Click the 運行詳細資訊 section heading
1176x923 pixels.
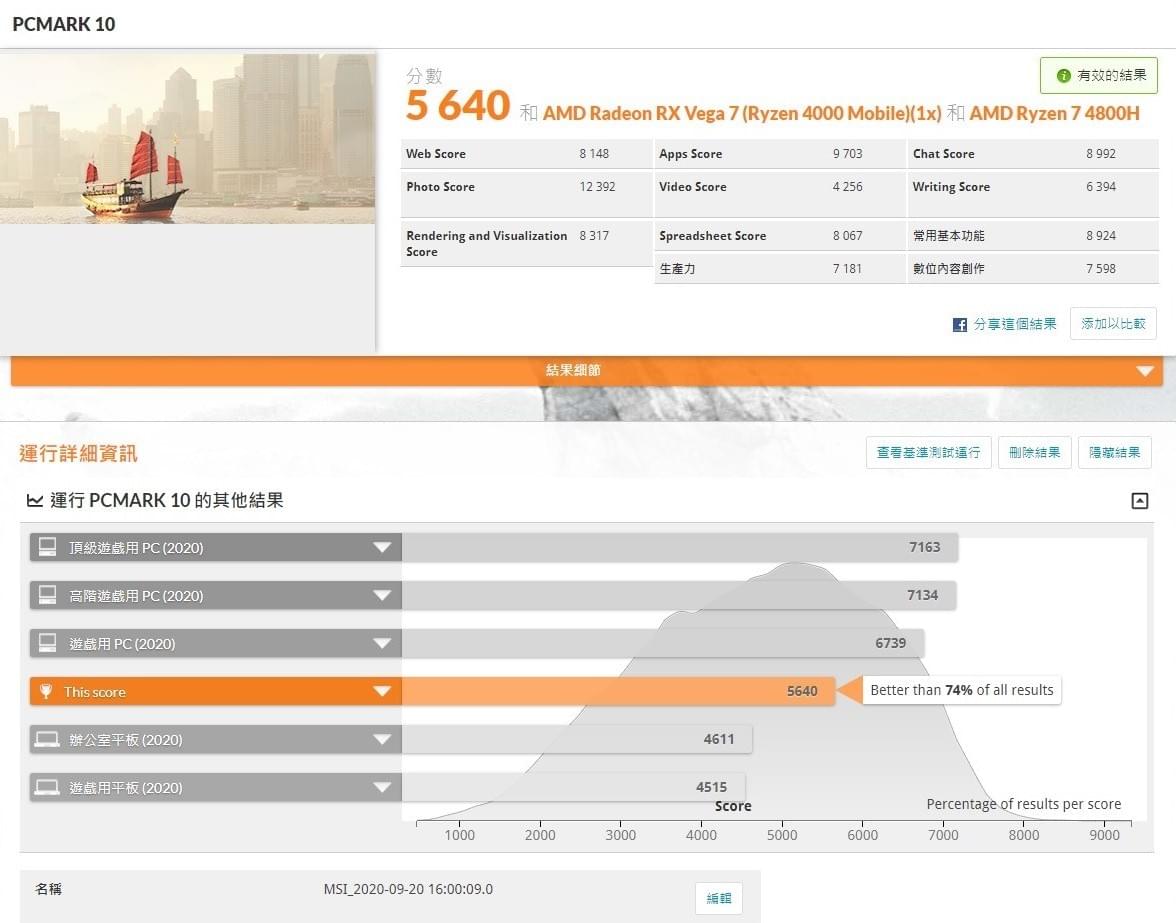click(x=78, y=454)
